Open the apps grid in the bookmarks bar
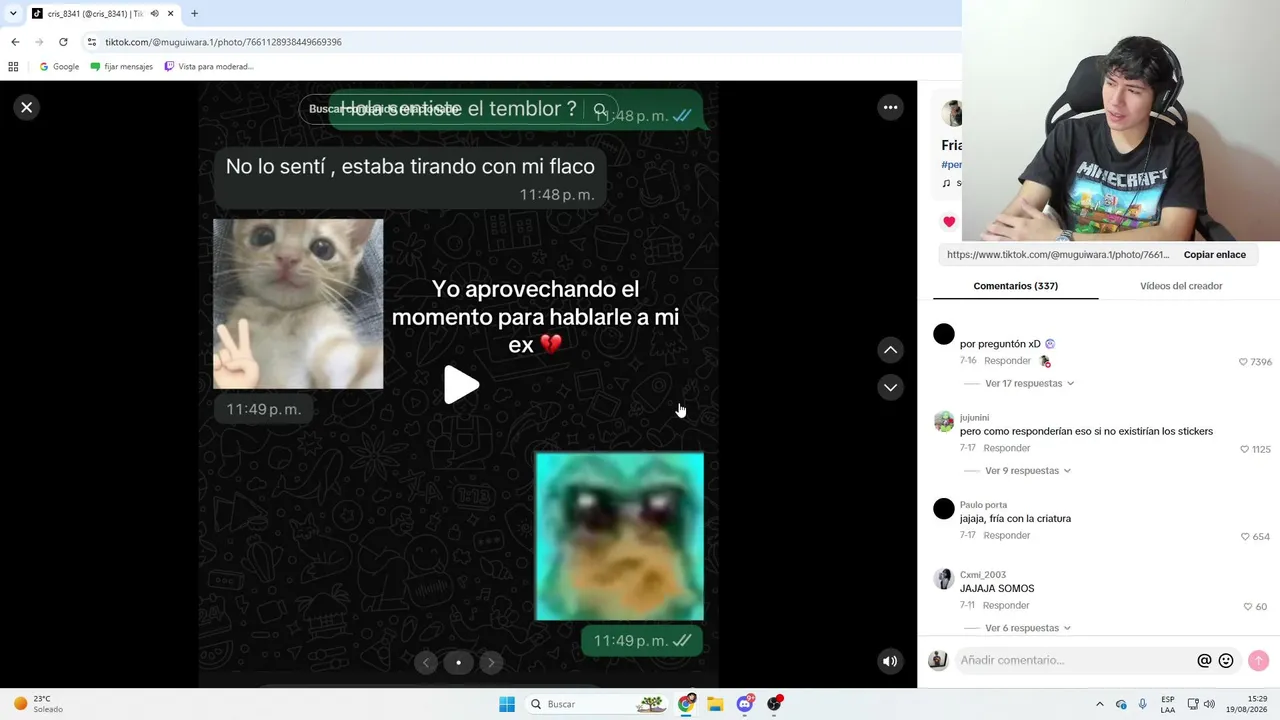This screenshot has width=1280, height=720. tap(13, 67)
